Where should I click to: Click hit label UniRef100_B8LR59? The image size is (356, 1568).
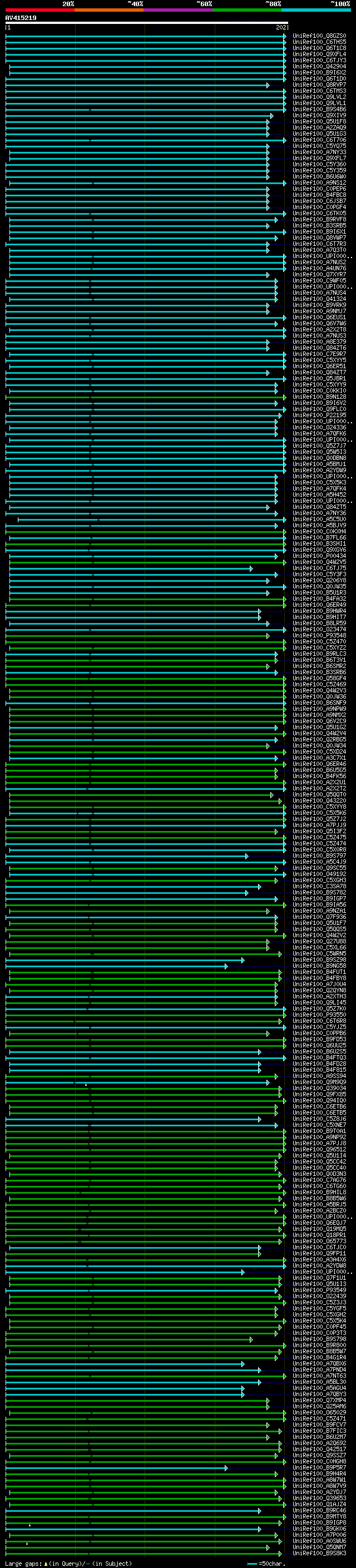[x=319, y=624]
